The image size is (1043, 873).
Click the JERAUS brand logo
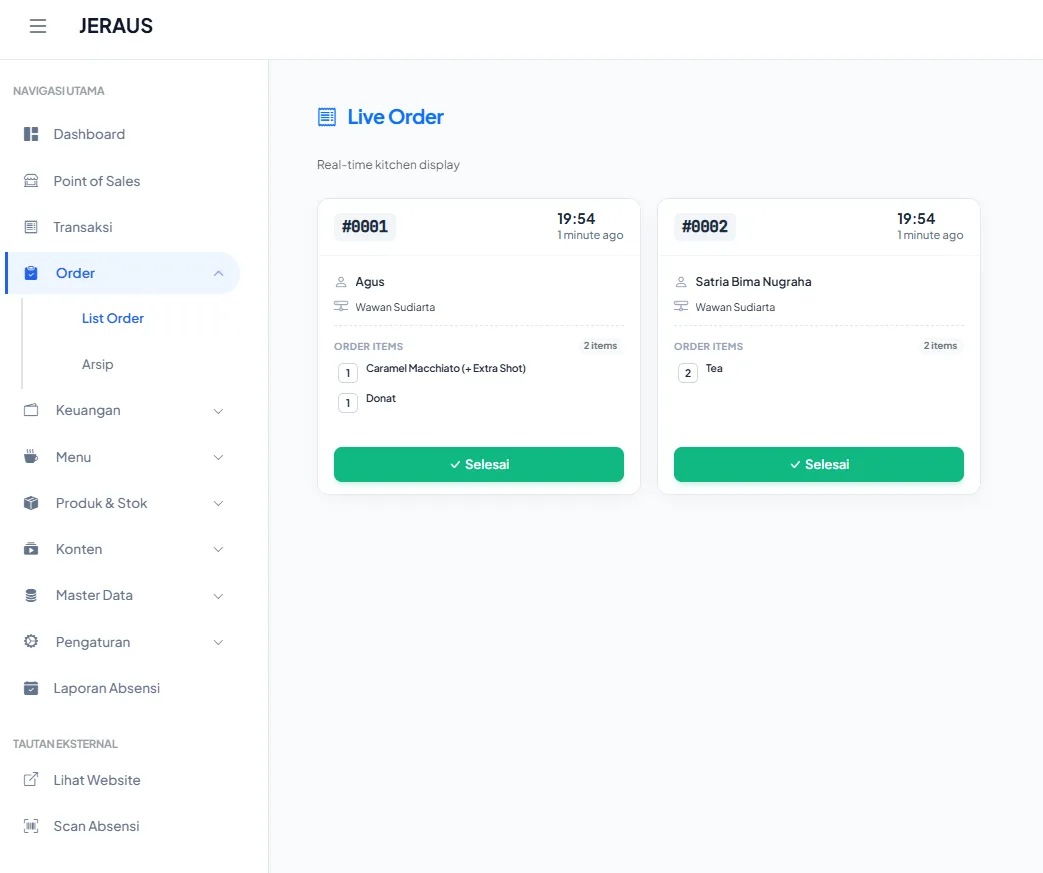116,27
